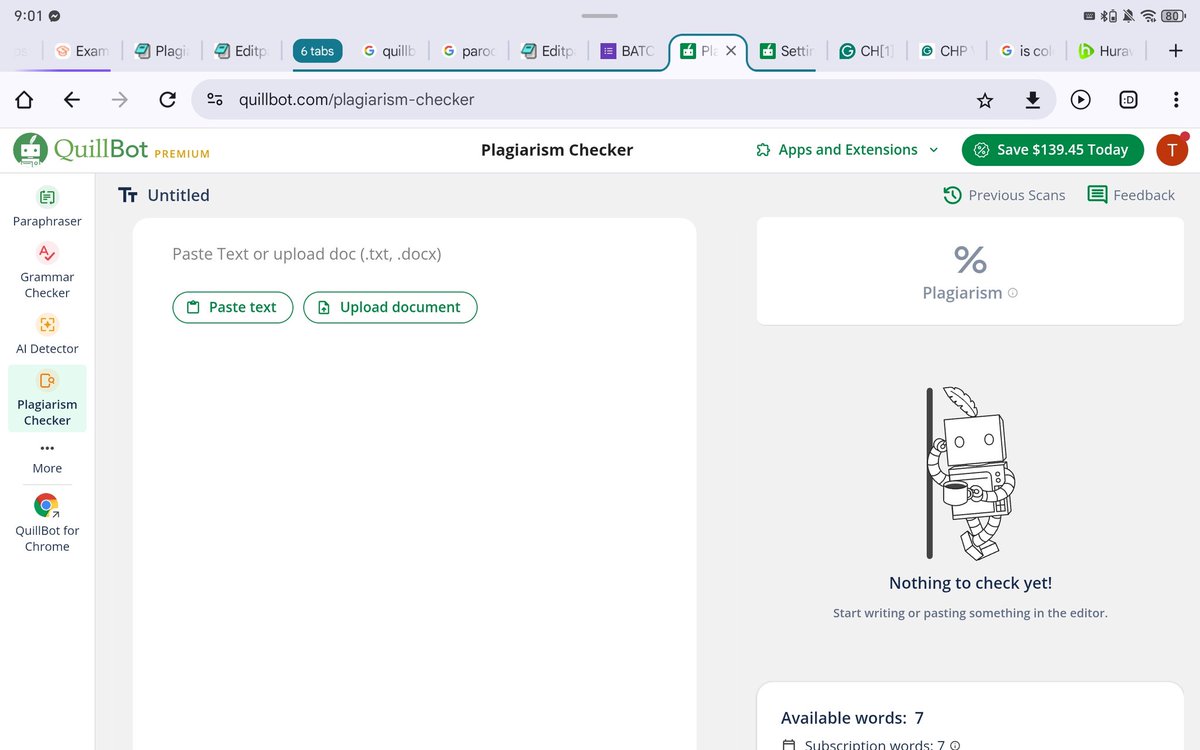Viewport: 1200px width, 750px height.
Task: Reload the current page
Action: [167, 99]
